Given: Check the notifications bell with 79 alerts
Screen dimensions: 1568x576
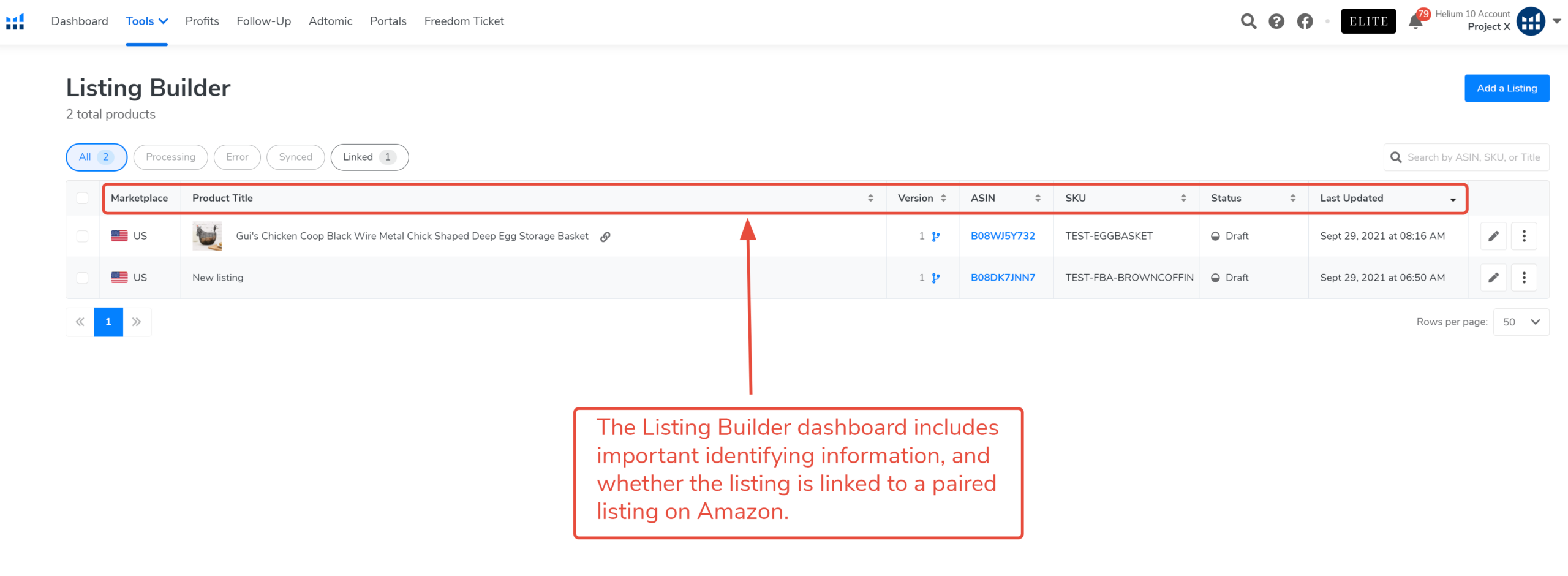Looking at the screenshot, I should 1415,21.
